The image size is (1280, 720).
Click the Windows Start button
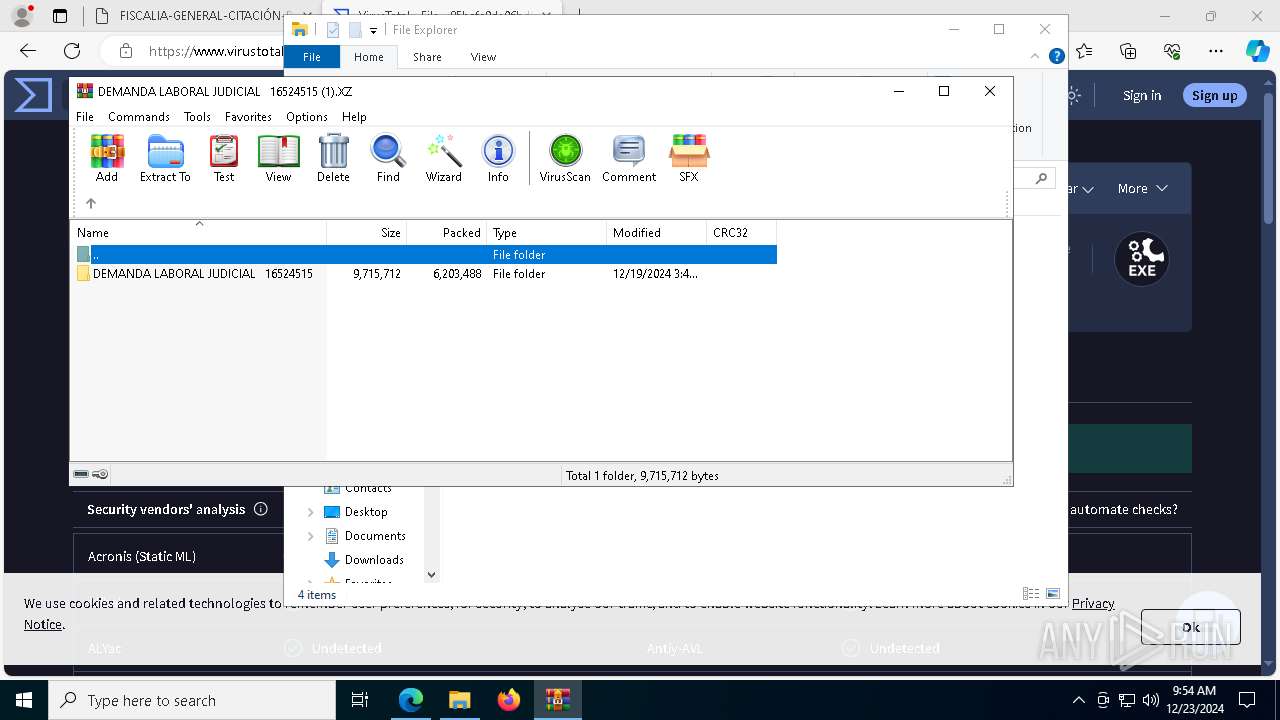tap(24, 700)
